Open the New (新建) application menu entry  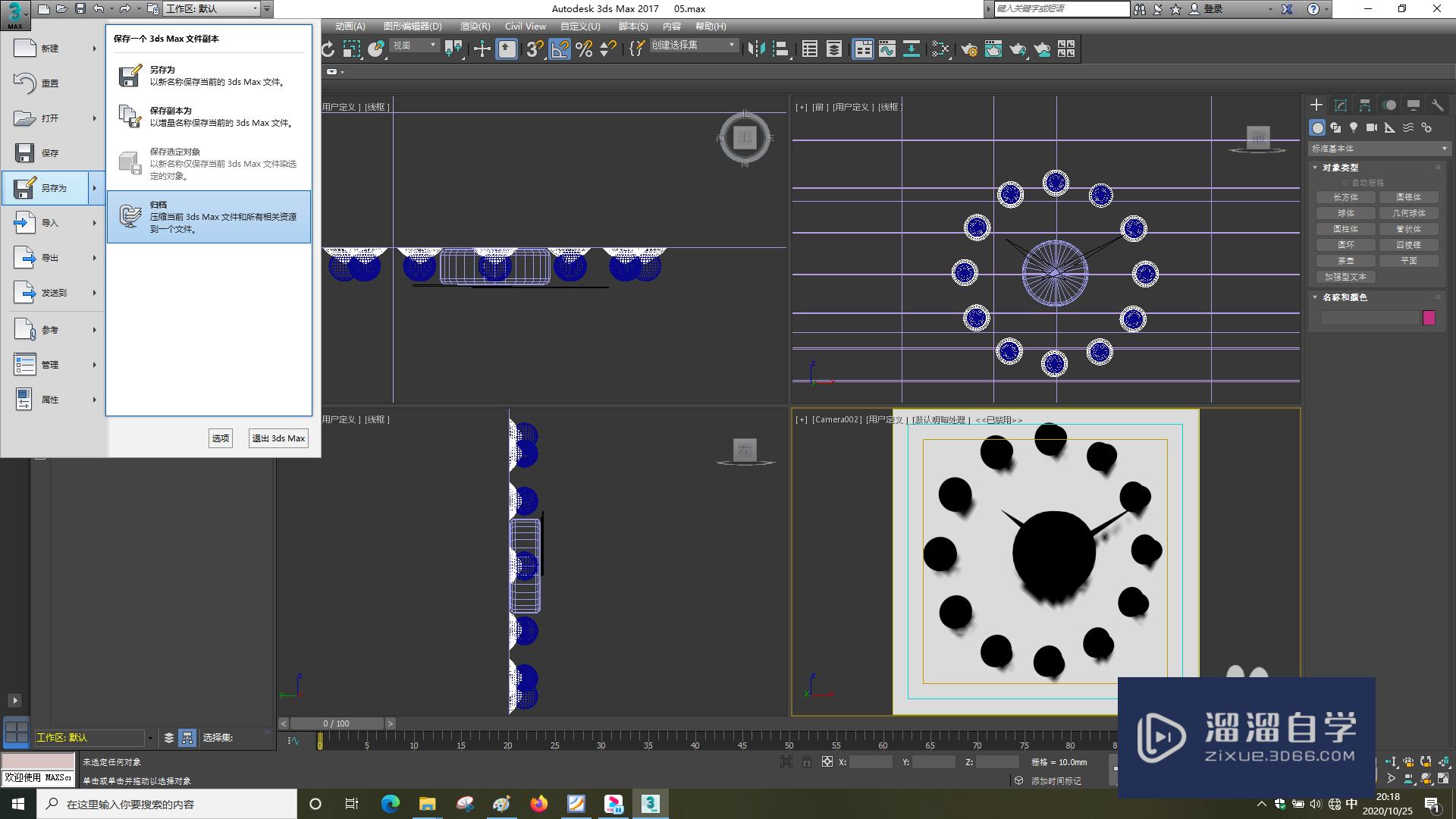coord(53,49)
